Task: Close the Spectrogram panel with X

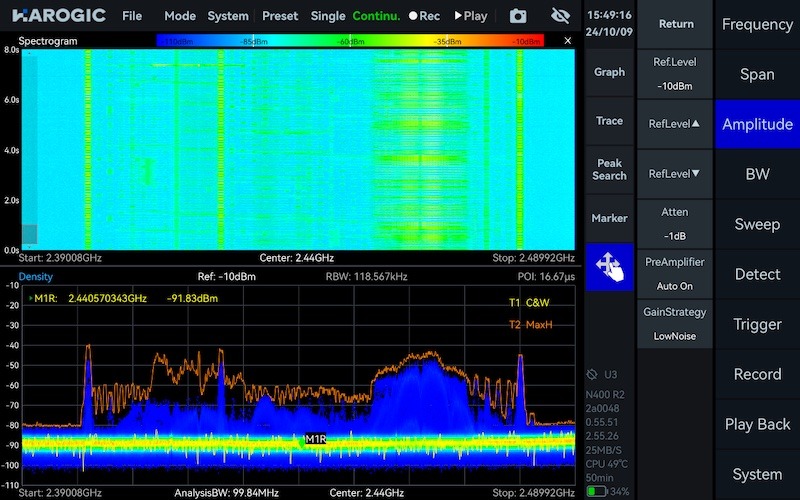Action: pos(568,41)
